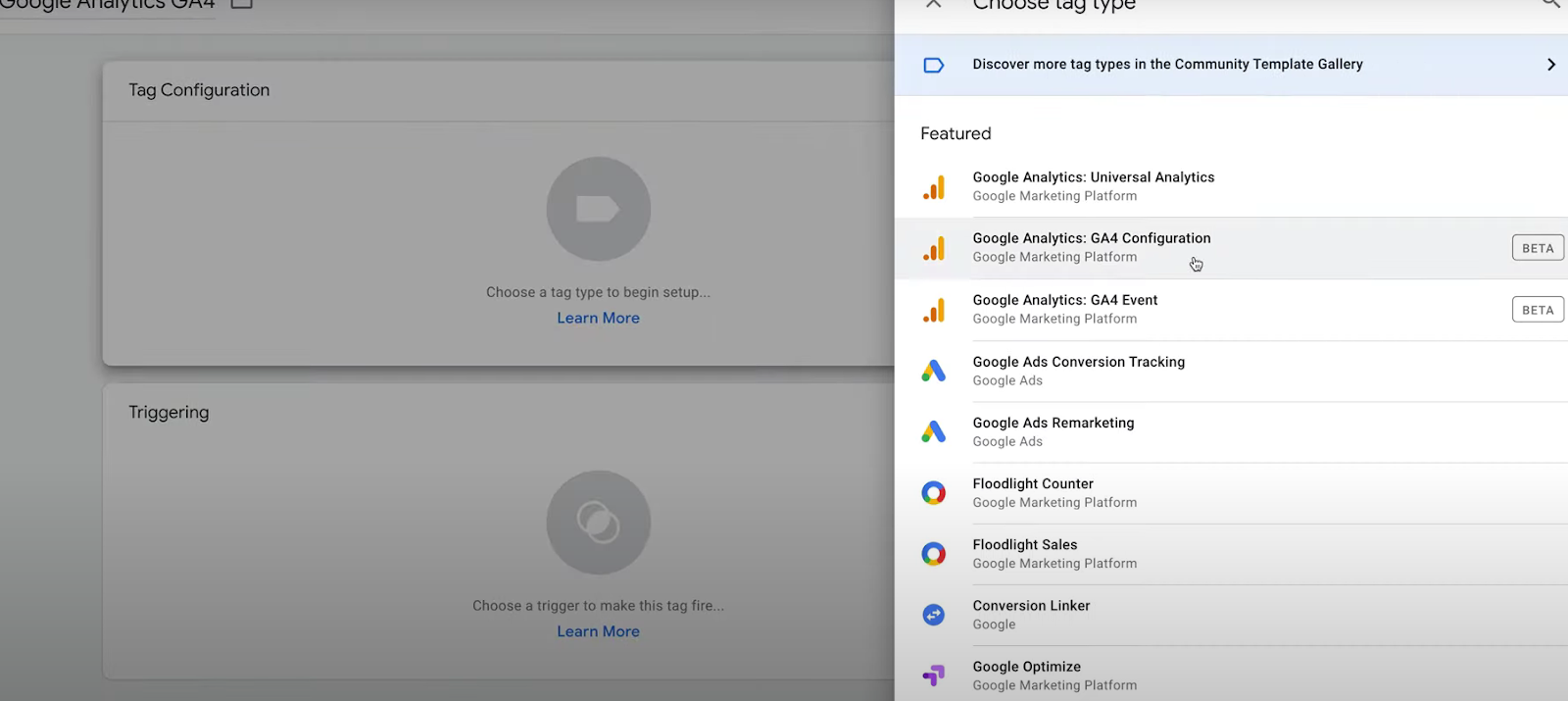The image size is (1568, 701).
Task: Click the Floodlight Sales ring icon
Action: (934, 554)
